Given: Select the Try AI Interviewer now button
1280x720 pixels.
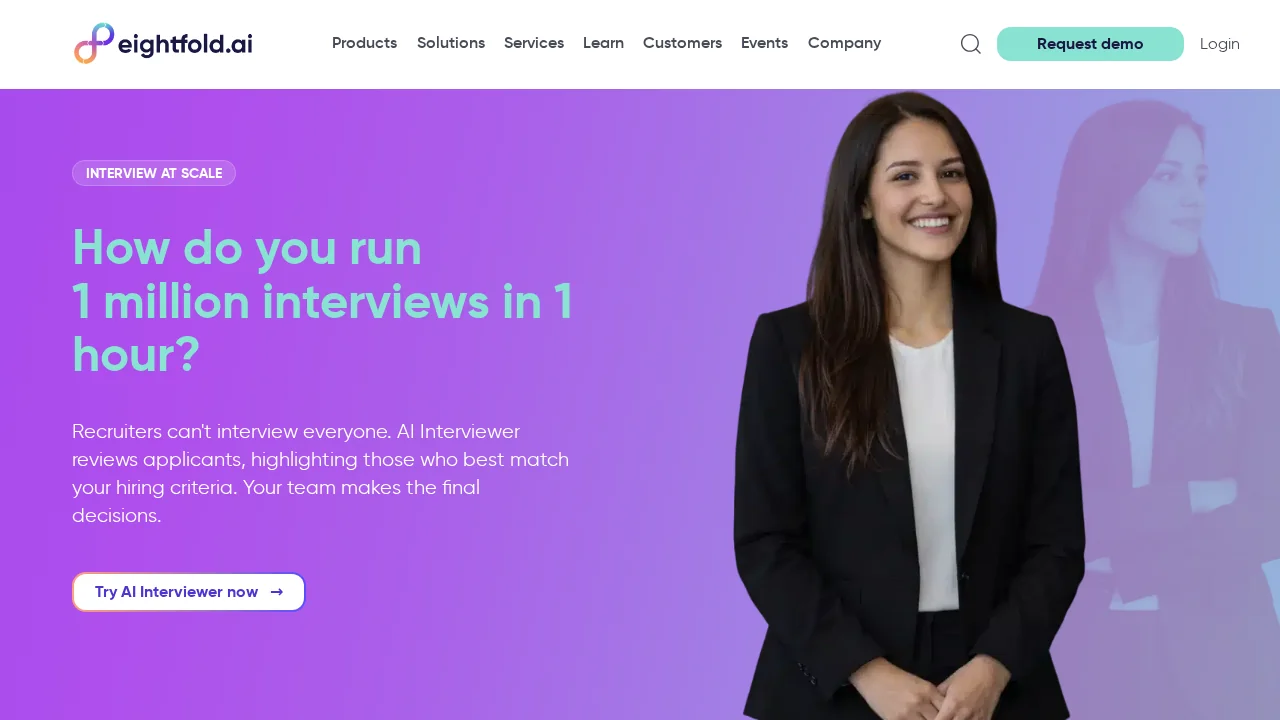Looking at the screenshot, I should 189,592.
